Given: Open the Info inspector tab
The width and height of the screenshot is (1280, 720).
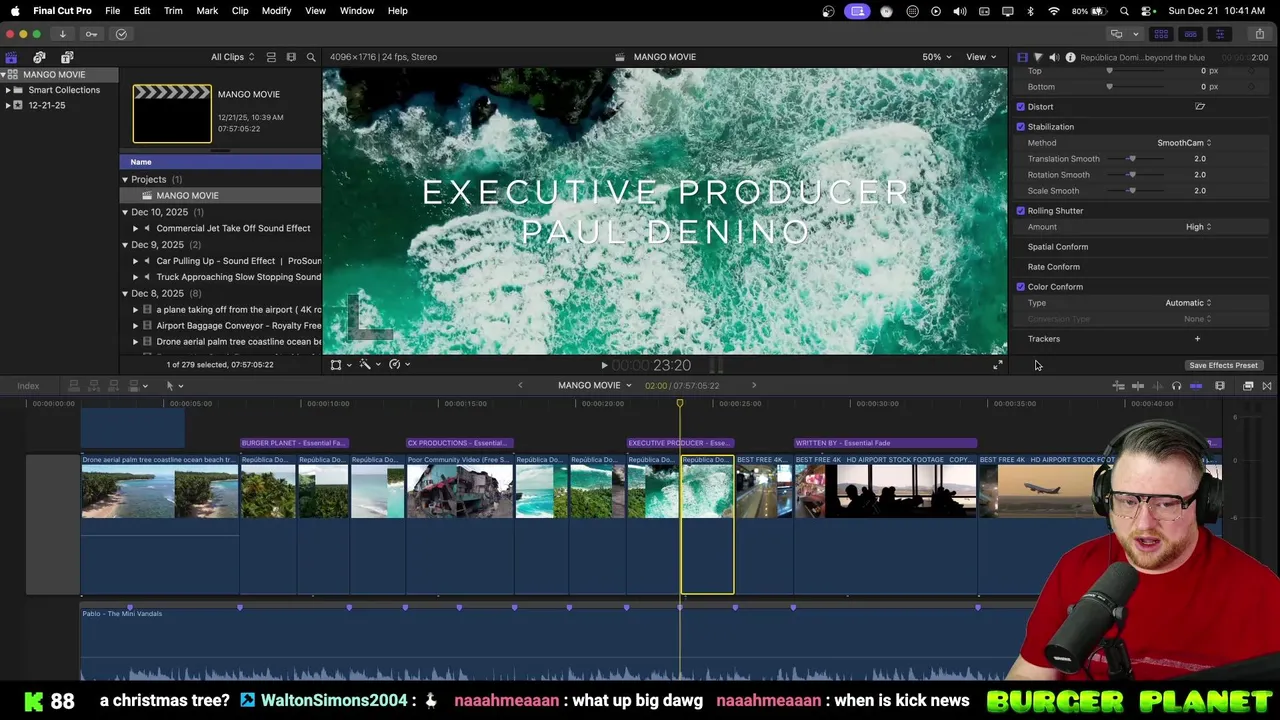Looking at the screenshot, I should (1070, 57).
